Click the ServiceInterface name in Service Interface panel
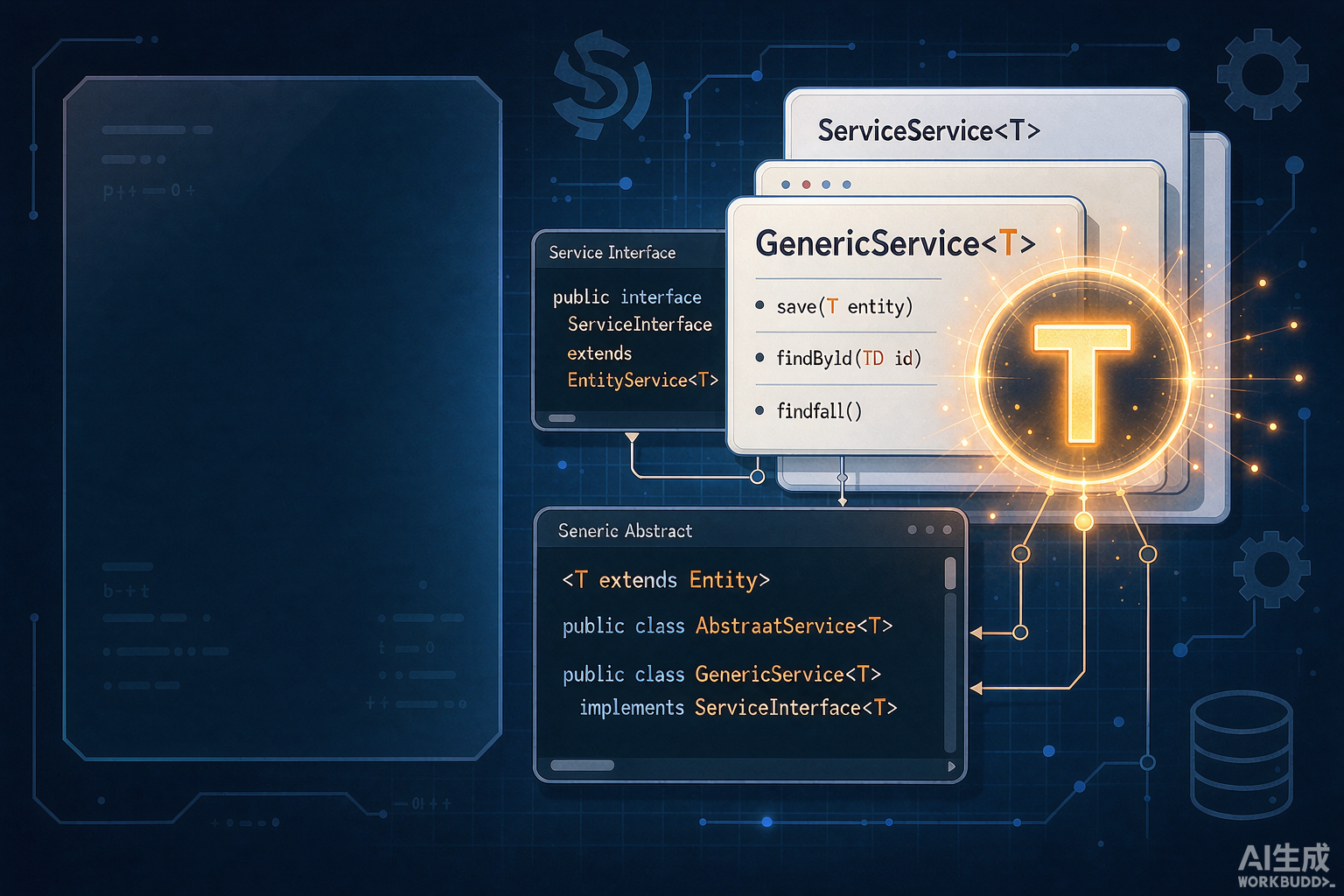The image size is (1344, 896). [x=640, y=325]
